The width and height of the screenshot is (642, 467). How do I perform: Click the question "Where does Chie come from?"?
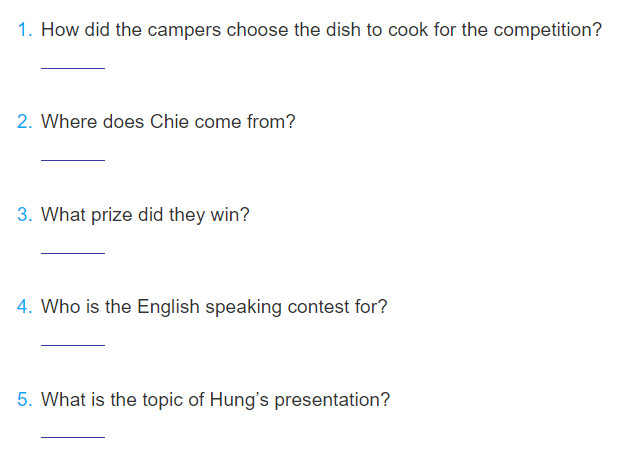pyautogui.click(x=168, y=122)
